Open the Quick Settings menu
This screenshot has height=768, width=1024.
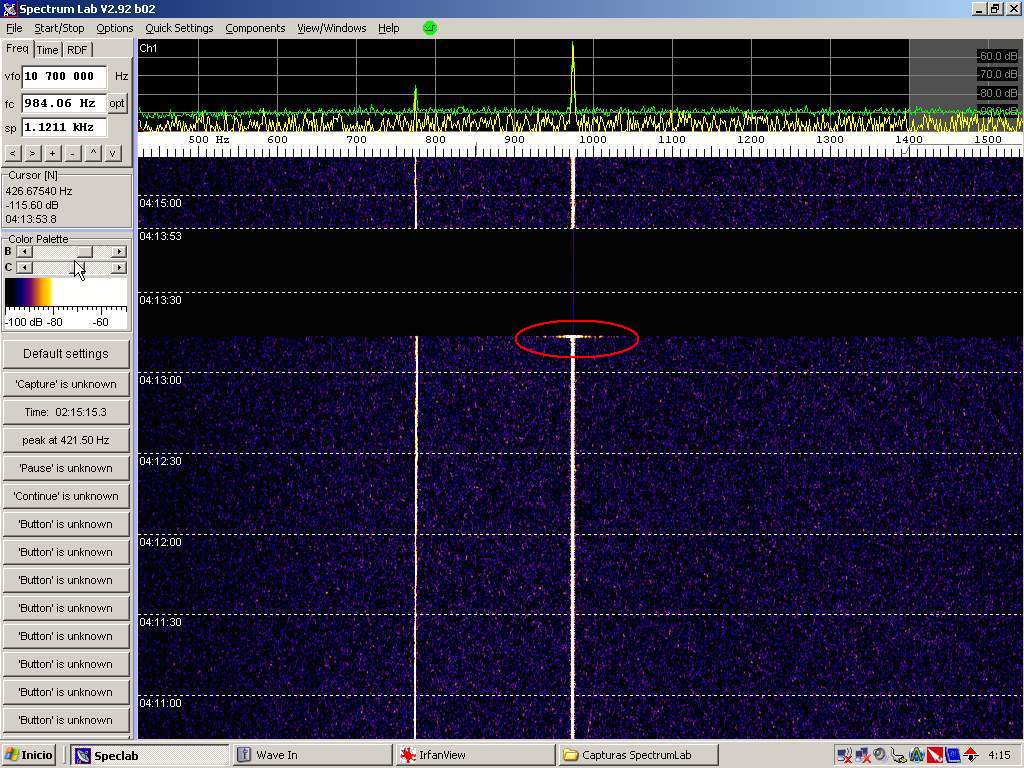179,28
